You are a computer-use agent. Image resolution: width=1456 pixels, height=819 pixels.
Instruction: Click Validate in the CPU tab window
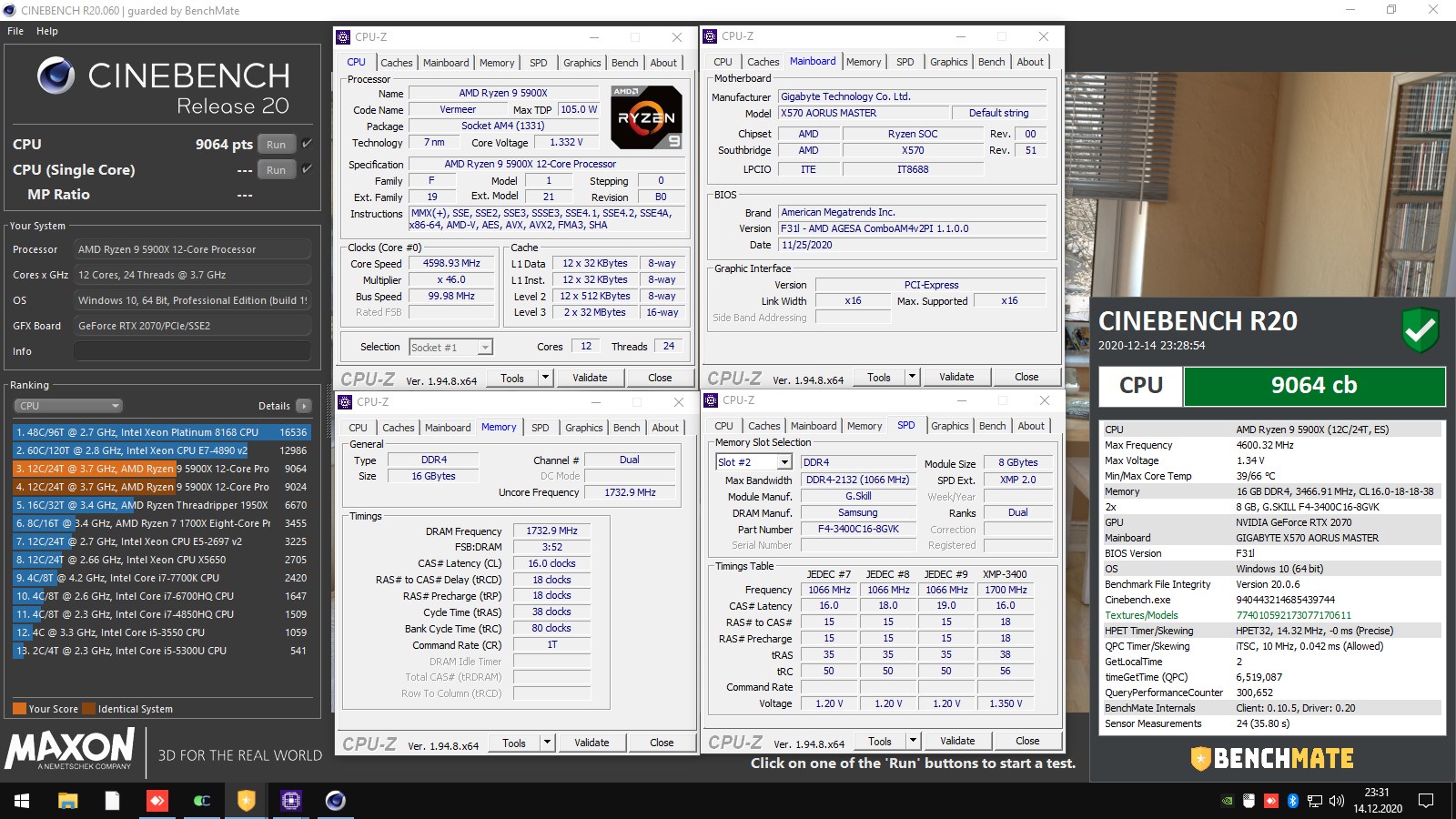click(590, 378)
